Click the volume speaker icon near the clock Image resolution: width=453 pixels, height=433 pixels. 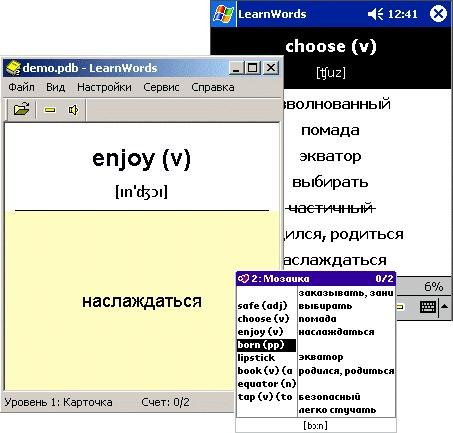[376, 14]
